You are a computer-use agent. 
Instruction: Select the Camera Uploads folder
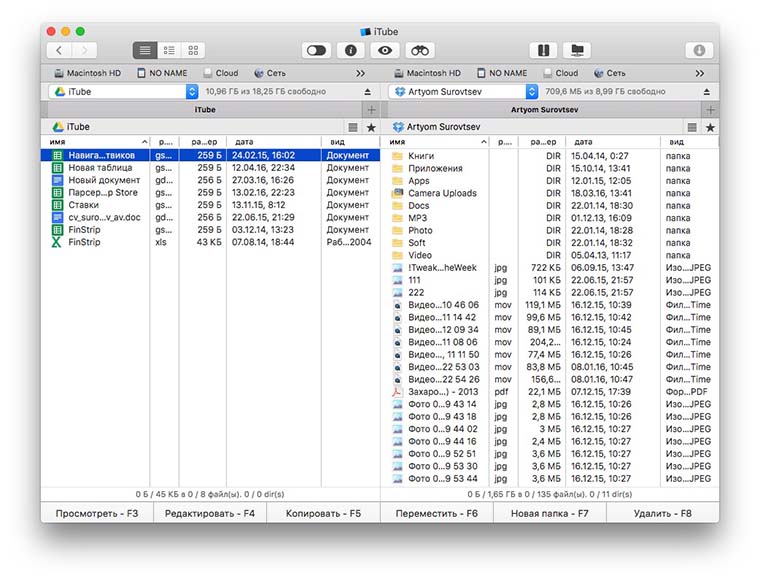550,193
